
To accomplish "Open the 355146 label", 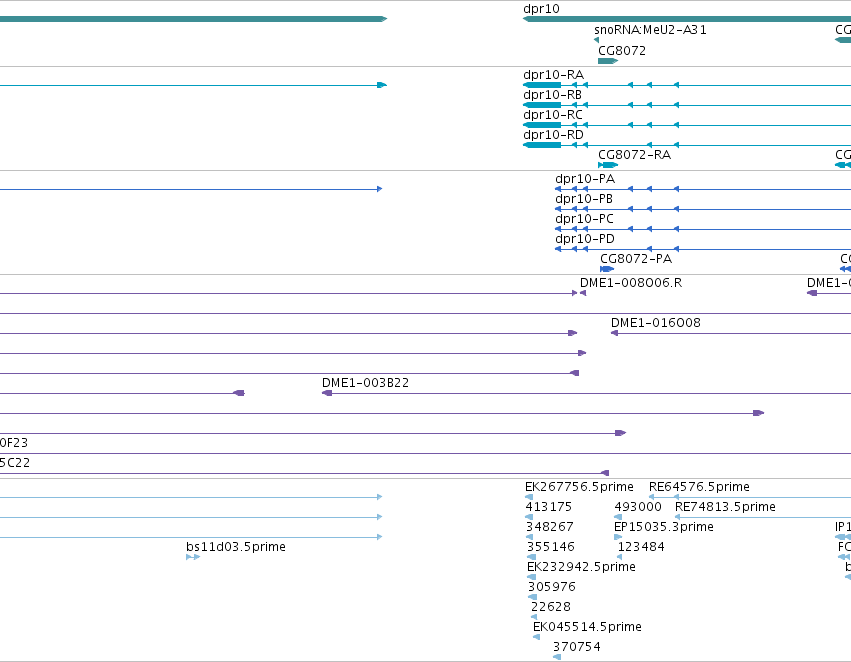I will pos(551,548).
